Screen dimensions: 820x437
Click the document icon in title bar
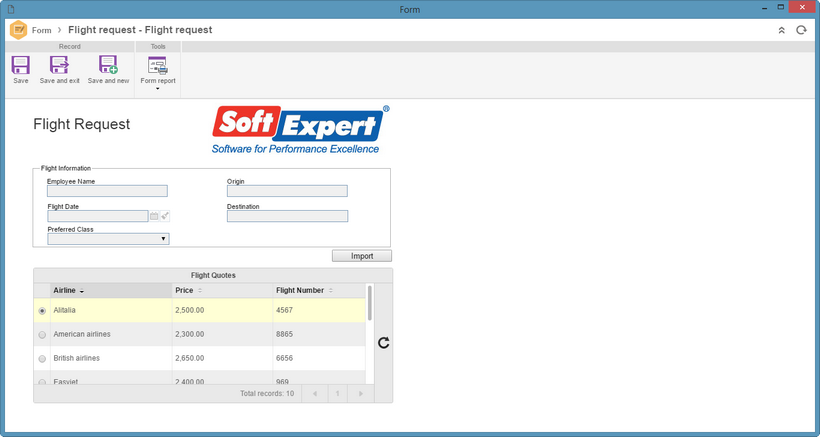pyautogui.click(x=11, y=9)
